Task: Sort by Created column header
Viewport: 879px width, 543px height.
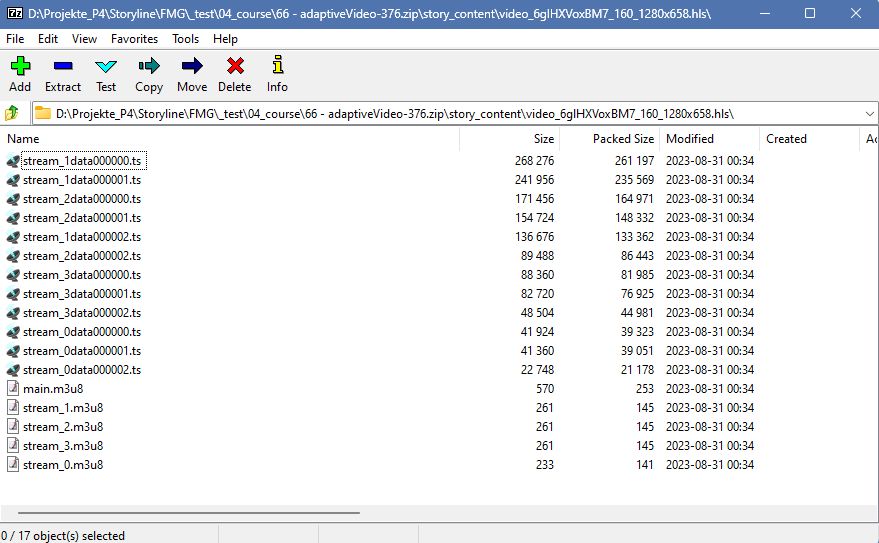Action: click(809, 139)
